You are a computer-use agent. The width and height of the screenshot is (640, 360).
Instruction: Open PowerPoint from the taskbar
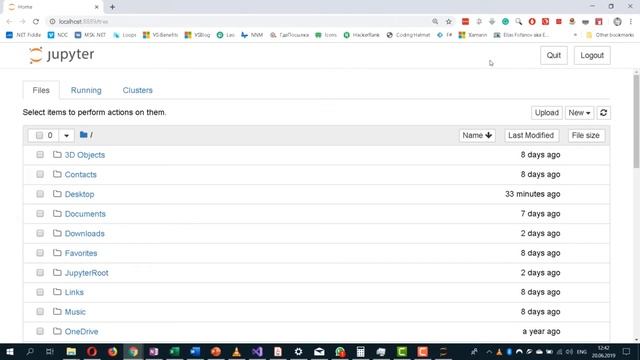(x=216, y=351)
